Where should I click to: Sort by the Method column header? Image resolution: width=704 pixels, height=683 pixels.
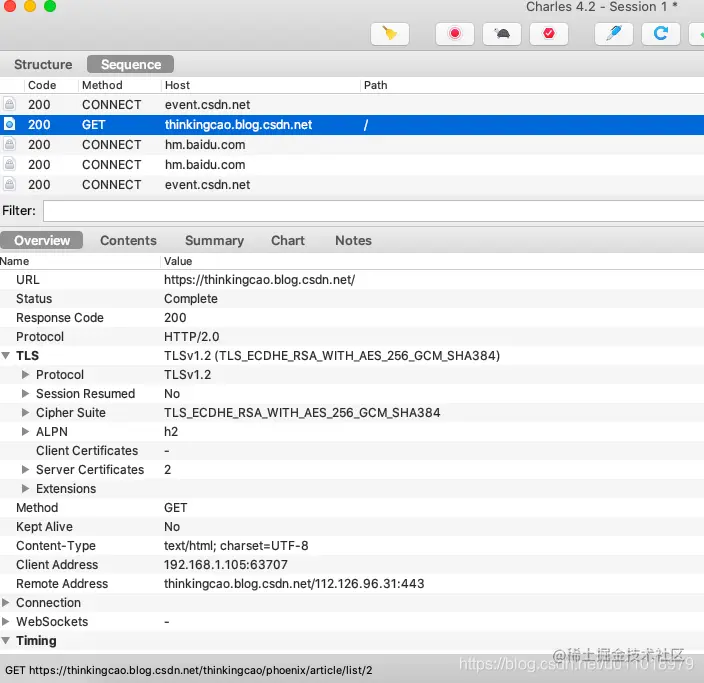[102, 85]
